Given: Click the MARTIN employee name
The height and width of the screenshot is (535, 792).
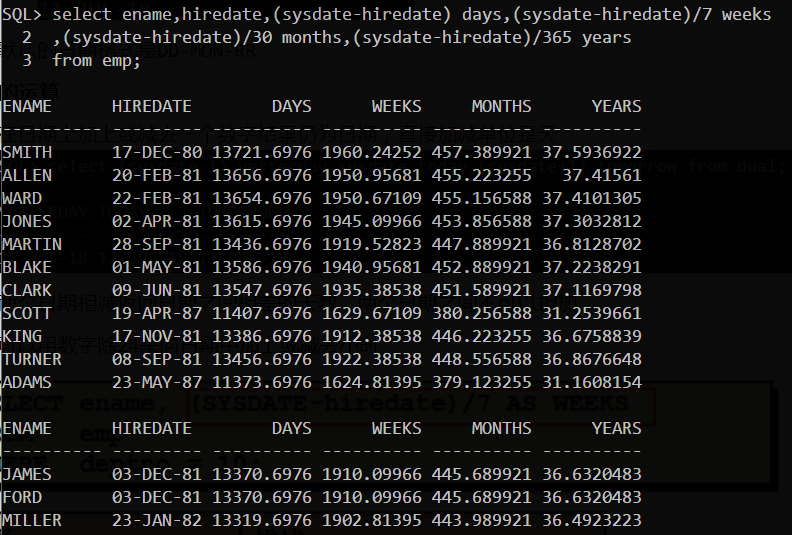Looking at the screenshot, I should point(32,244).
